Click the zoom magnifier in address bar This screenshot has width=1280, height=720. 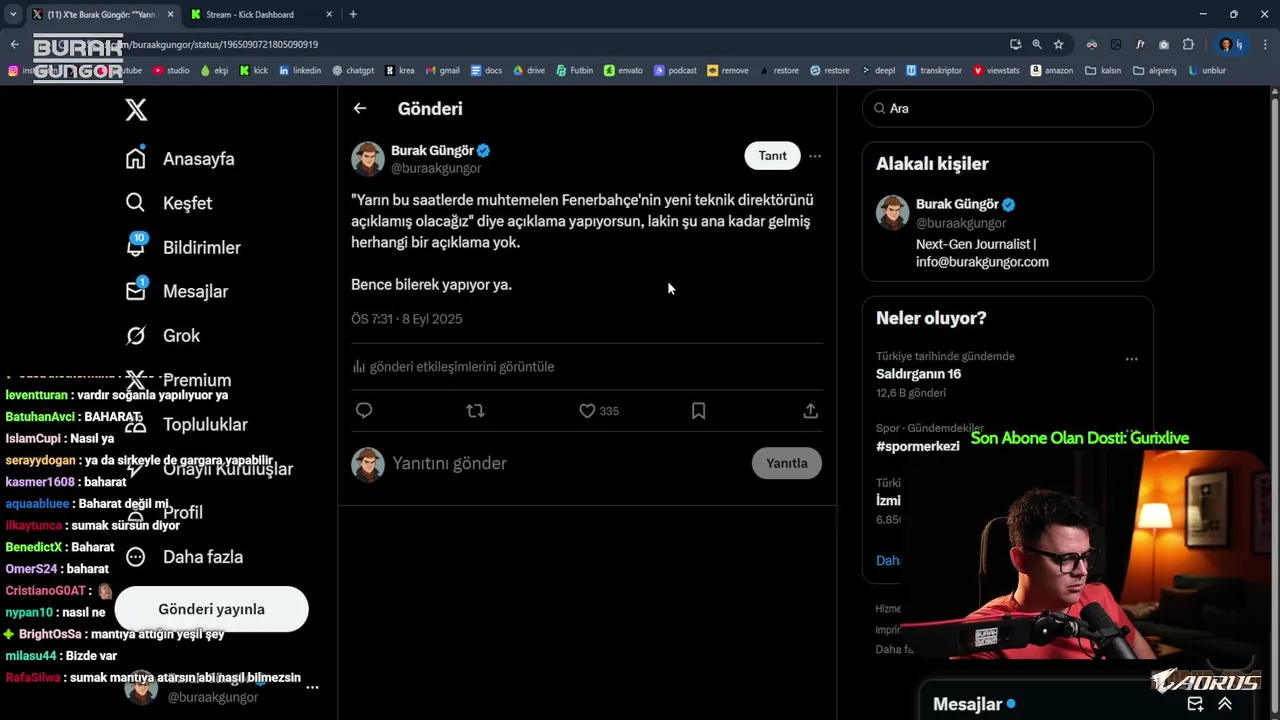(1037, 44)
